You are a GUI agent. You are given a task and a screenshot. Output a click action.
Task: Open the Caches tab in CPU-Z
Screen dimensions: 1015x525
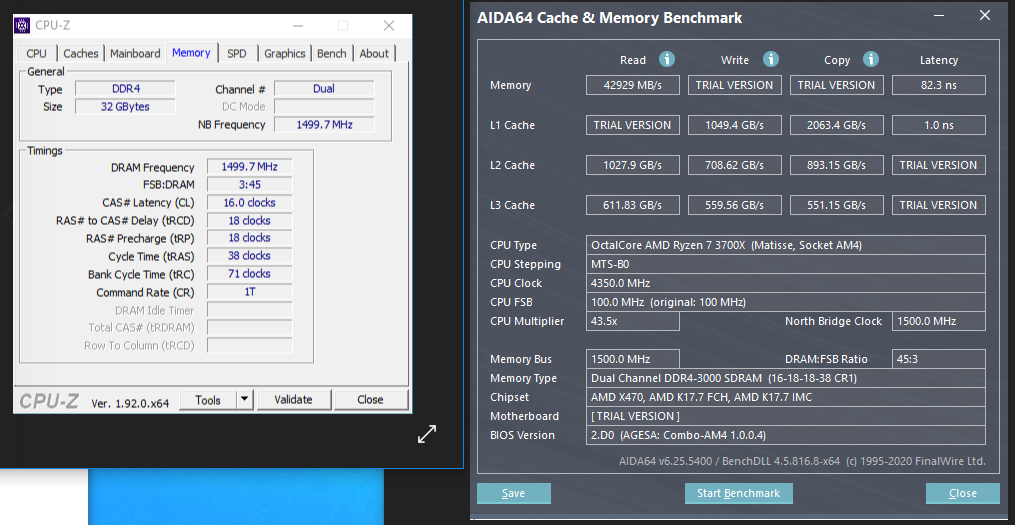(81, 54)
